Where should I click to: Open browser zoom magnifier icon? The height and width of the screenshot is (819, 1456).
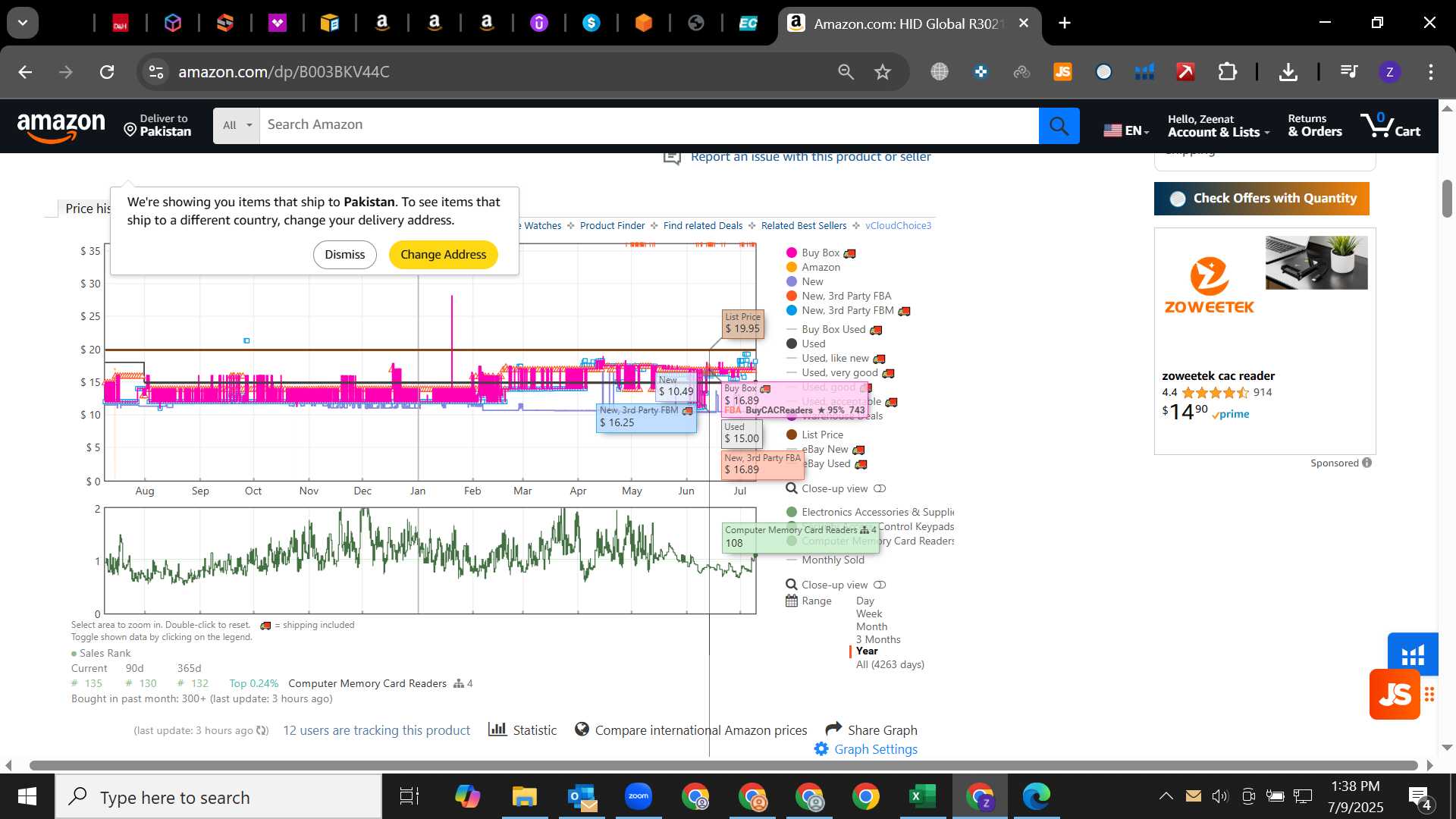coord(846,72)
